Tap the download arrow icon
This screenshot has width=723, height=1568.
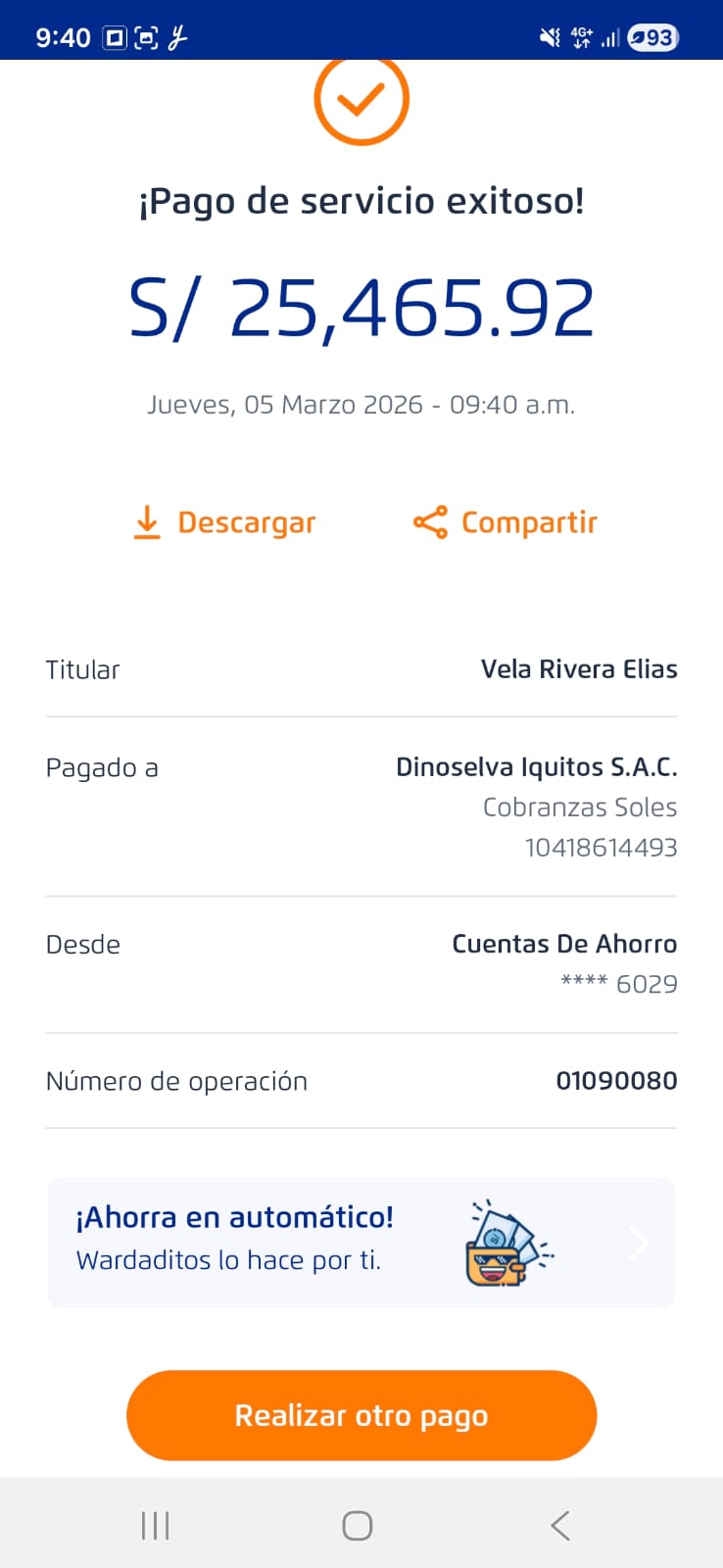pos(147,523)
